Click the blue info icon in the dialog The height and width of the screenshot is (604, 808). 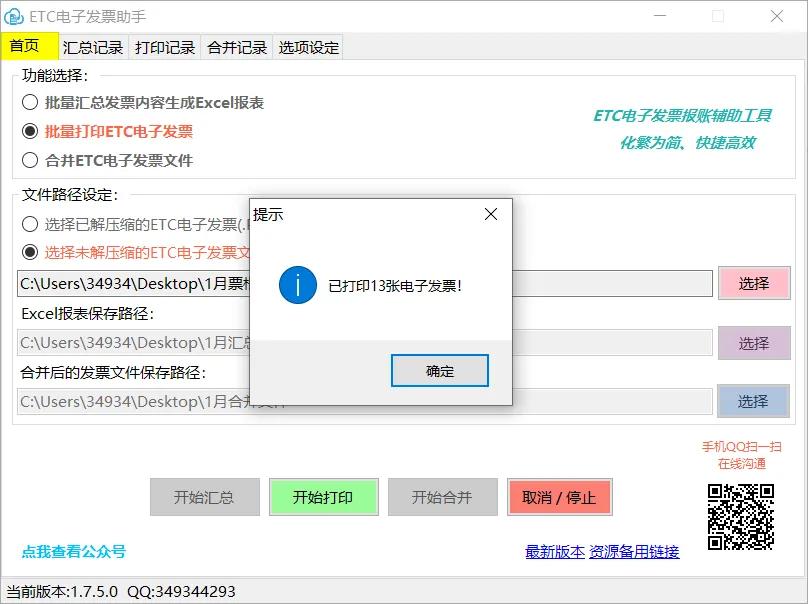(x=298, y=285)
